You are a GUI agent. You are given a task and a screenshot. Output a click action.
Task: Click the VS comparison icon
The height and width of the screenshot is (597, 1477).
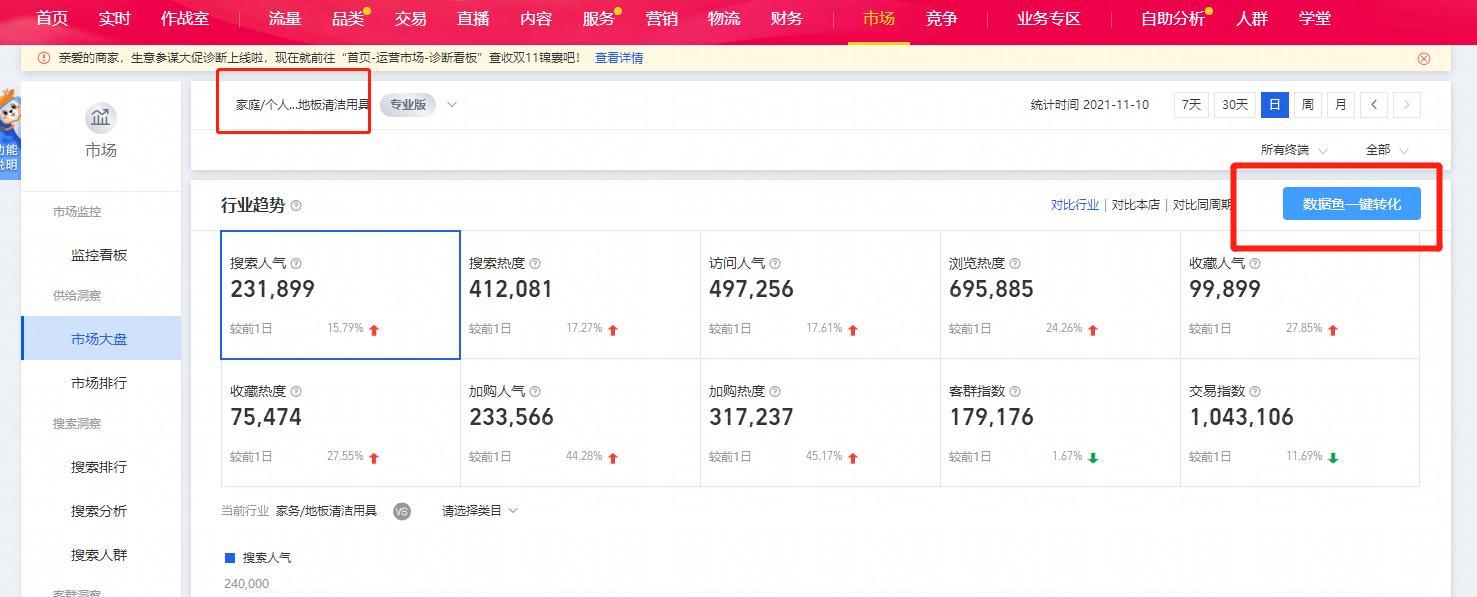[x=402, y=511]
